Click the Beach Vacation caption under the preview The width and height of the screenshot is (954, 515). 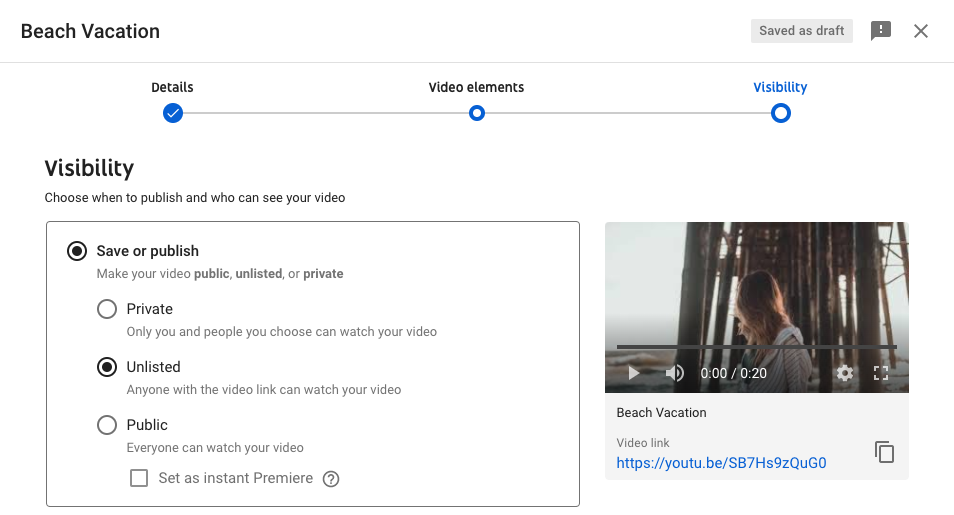pyautogui.click(x=661, y=413)
